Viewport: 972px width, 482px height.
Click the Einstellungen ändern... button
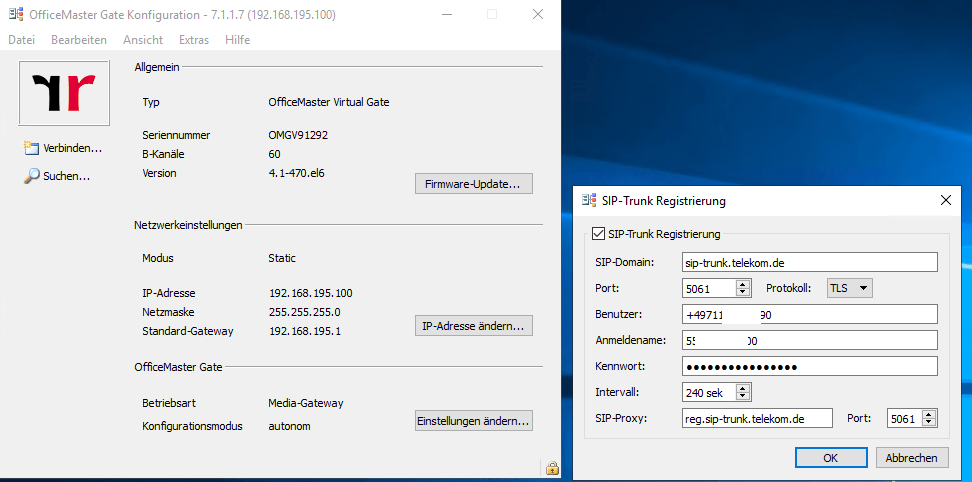point(474,421)
